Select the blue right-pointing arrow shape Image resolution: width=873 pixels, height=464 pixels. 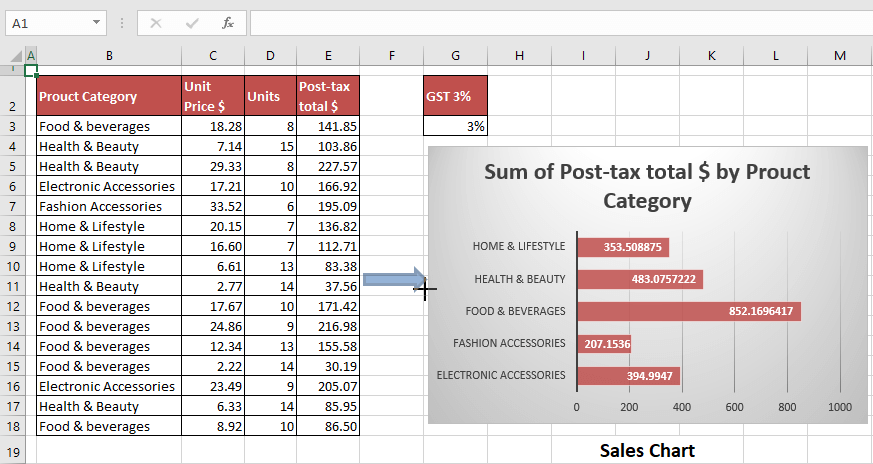click(394, 280)
